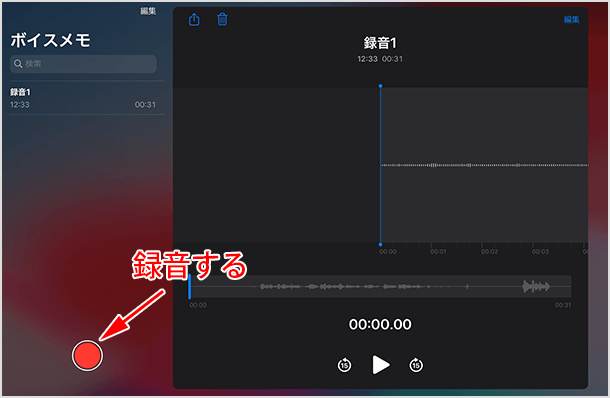
Task: Click the 00:02 timeline tick label
Action: [x=489, y=252]
